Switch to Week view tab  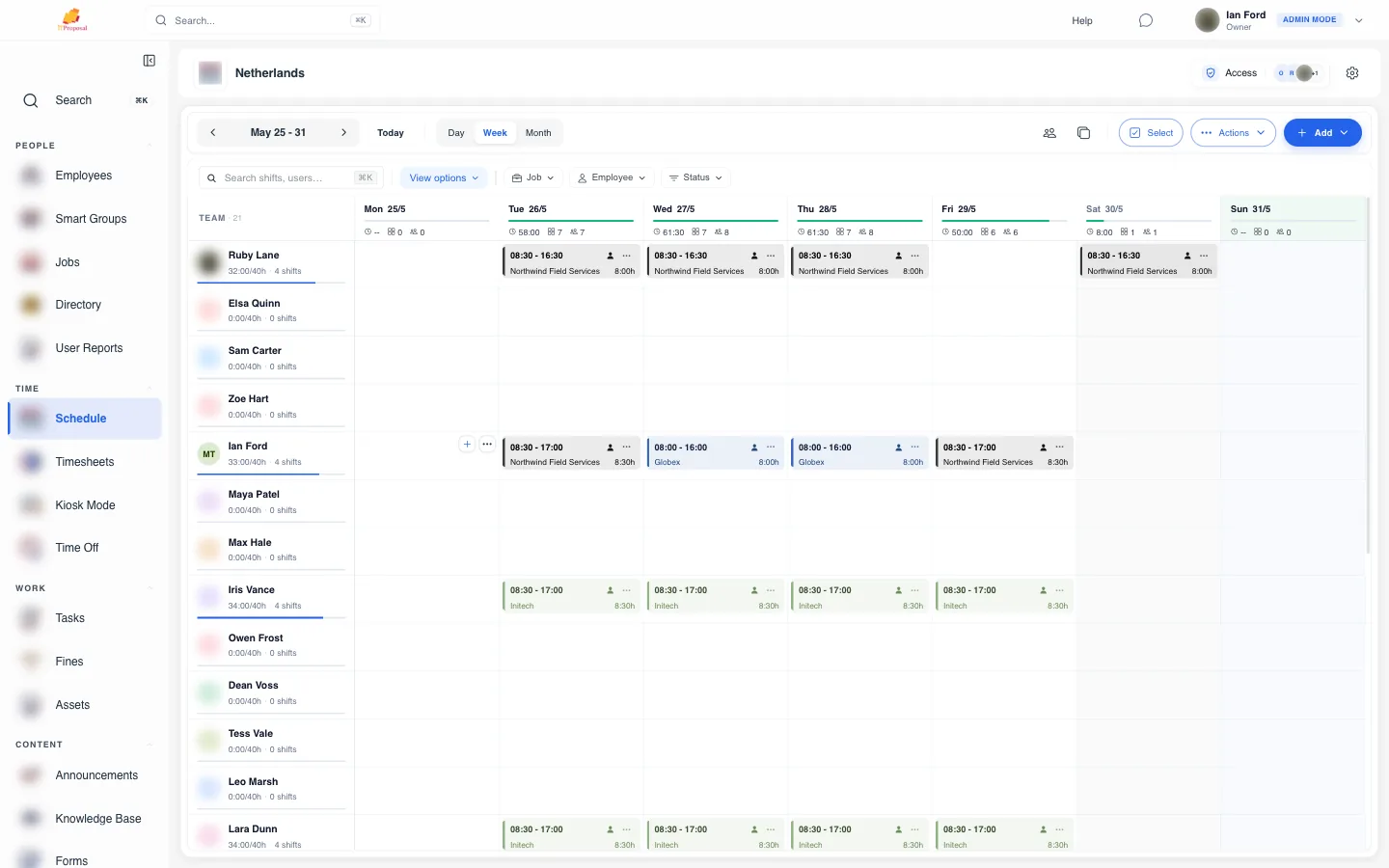pos(495,133)
